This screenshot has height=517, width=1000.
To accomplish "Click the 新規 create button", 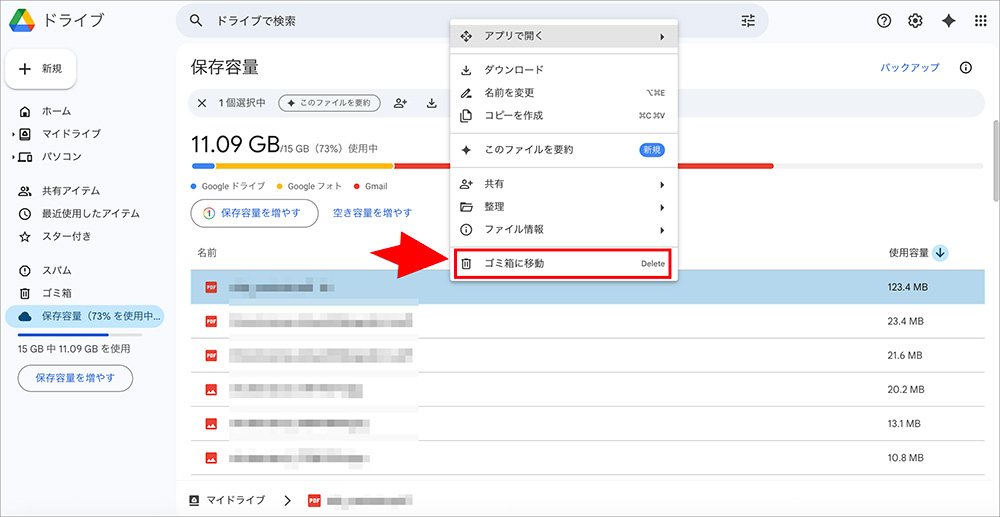I will point(41,69).
